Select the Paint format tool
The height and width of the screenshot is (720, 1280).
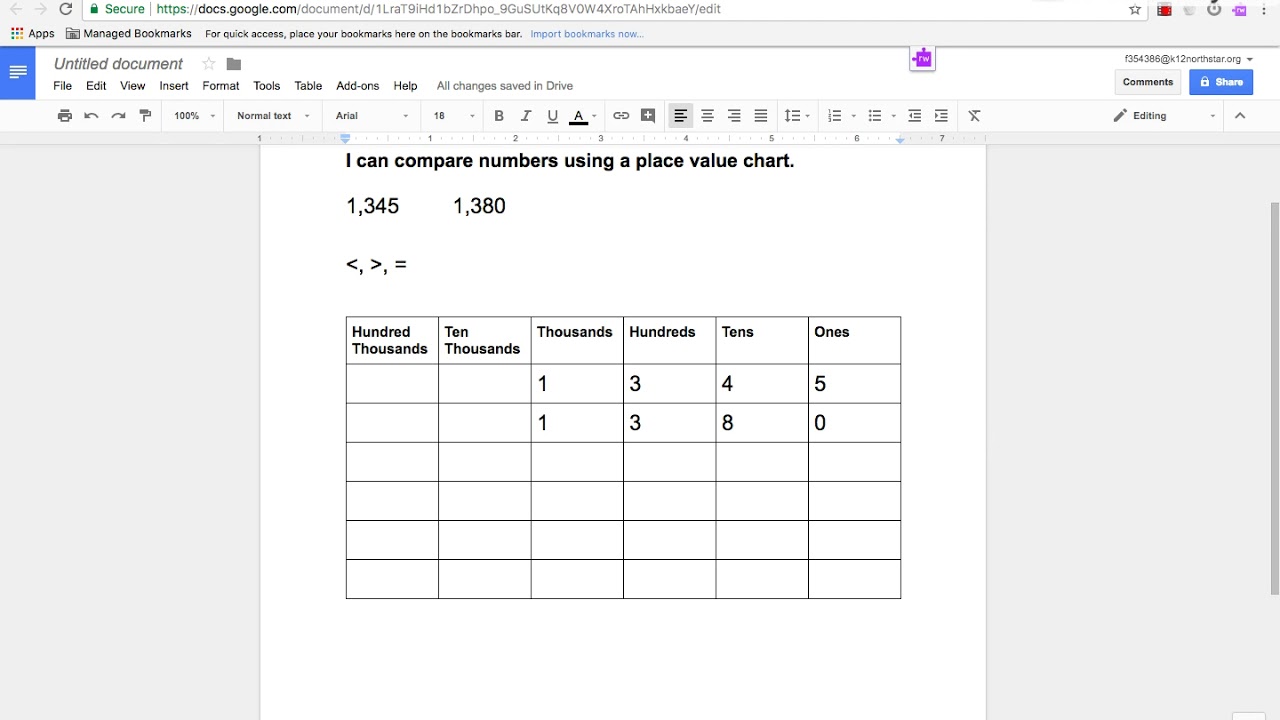pos(145,116)
